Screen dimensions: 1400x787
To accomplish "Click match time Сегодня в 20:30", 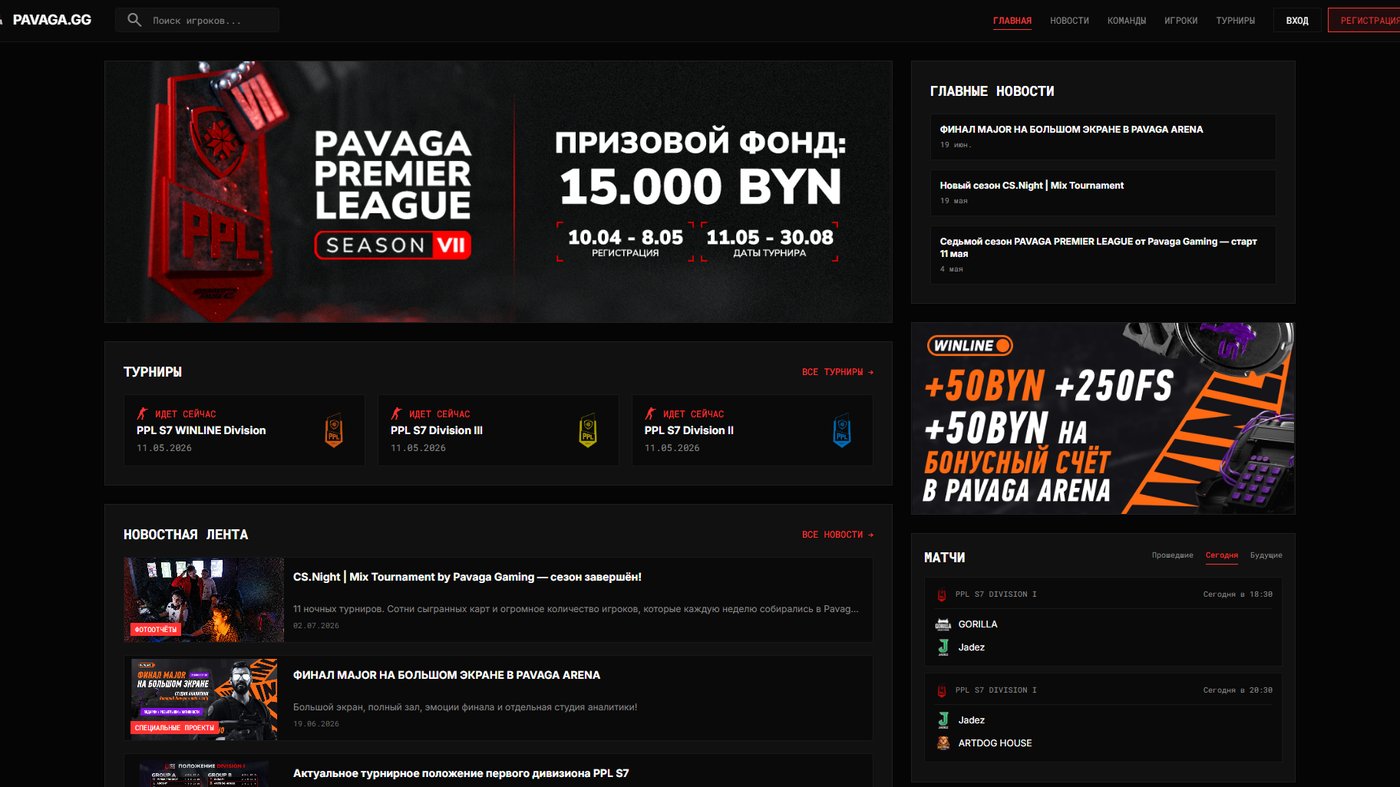I will 1238,690.
